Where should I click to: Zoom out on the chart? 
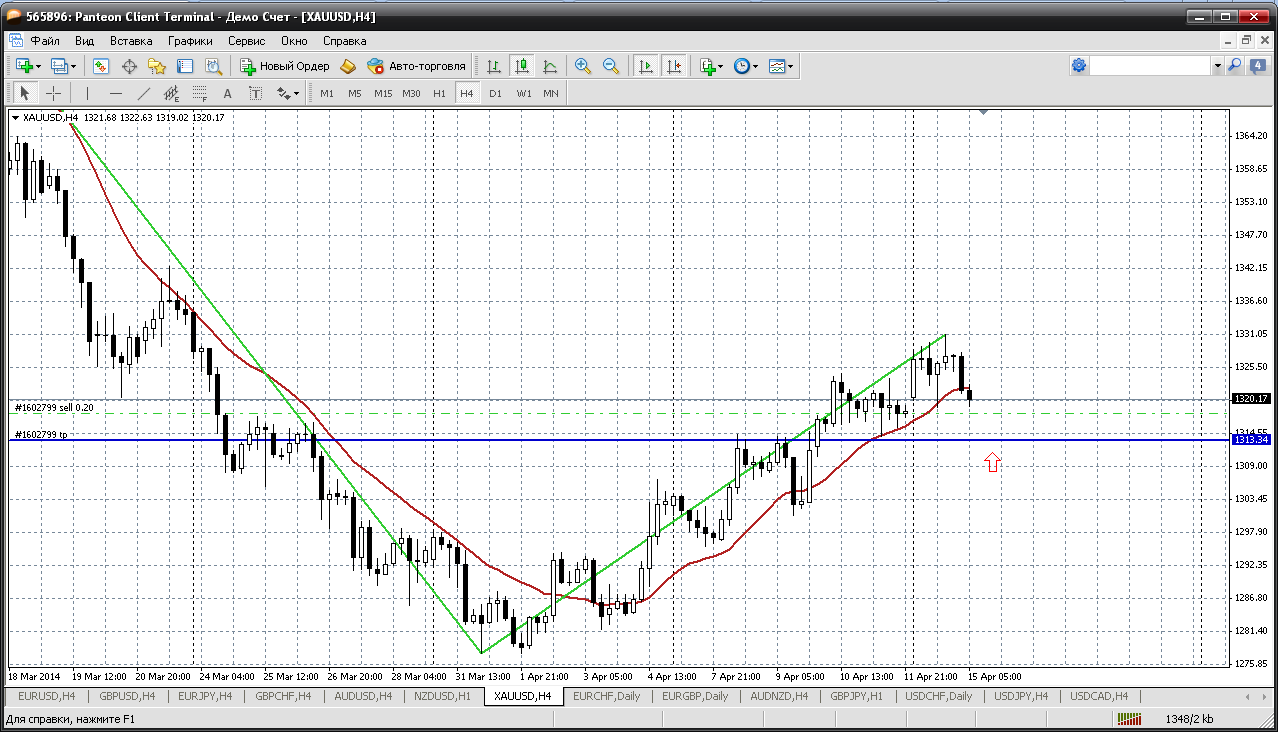(611, 66)
